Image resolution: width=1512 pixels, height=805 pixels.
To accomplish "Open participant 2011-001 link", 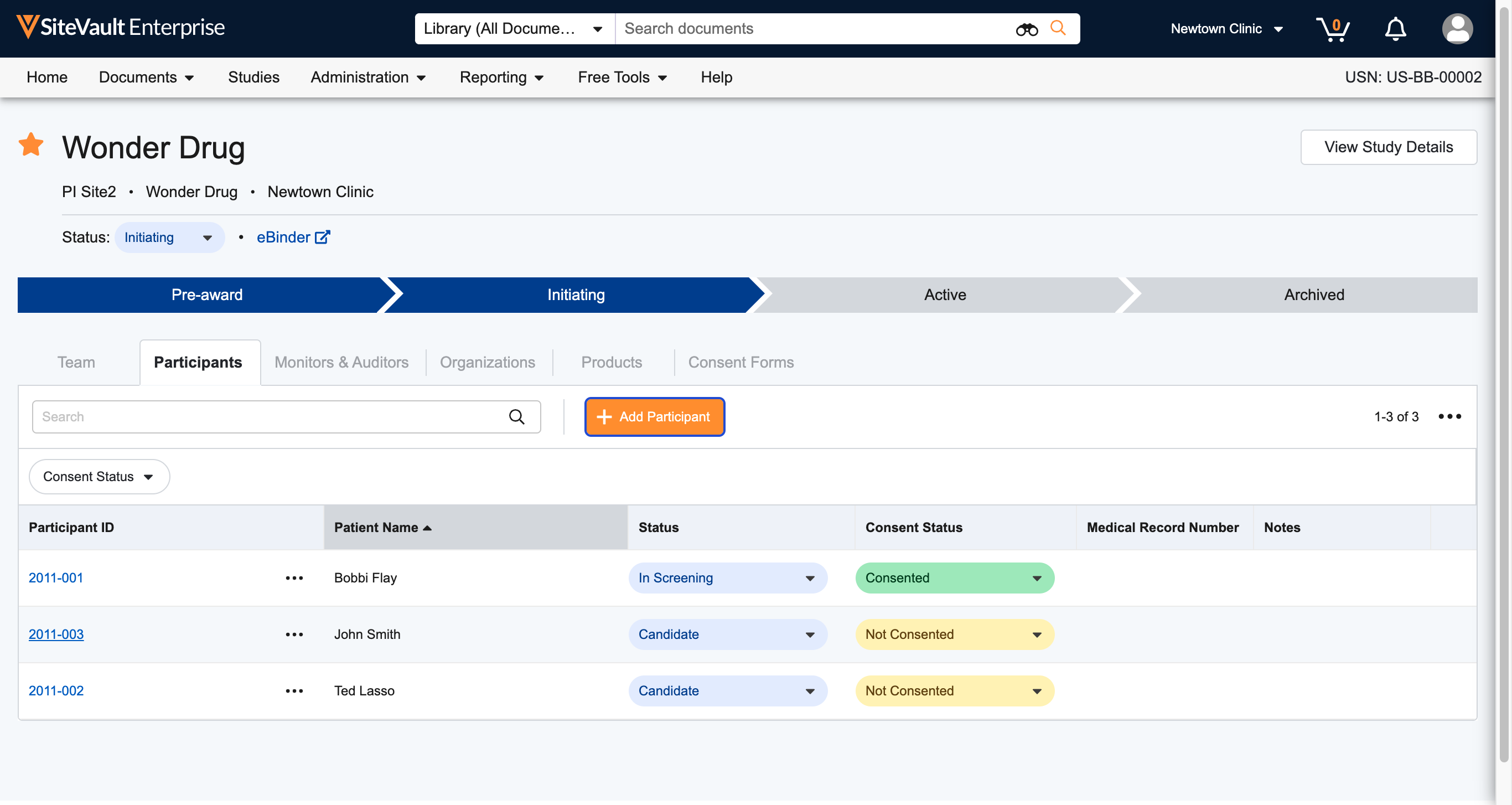I will 56,579.
